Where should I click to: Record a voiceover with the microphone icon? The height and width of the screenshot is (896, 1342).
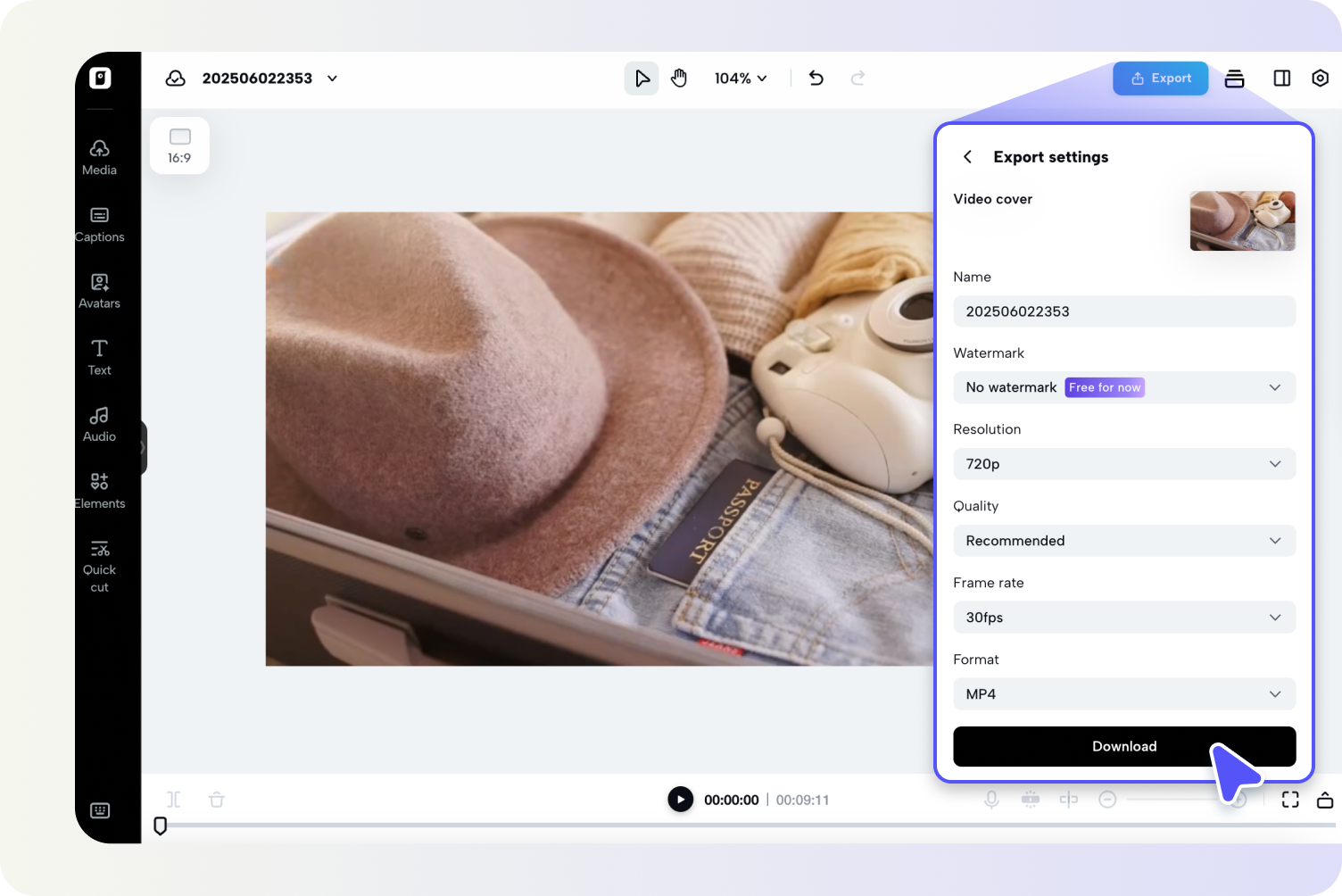click(x=991, y=800)
